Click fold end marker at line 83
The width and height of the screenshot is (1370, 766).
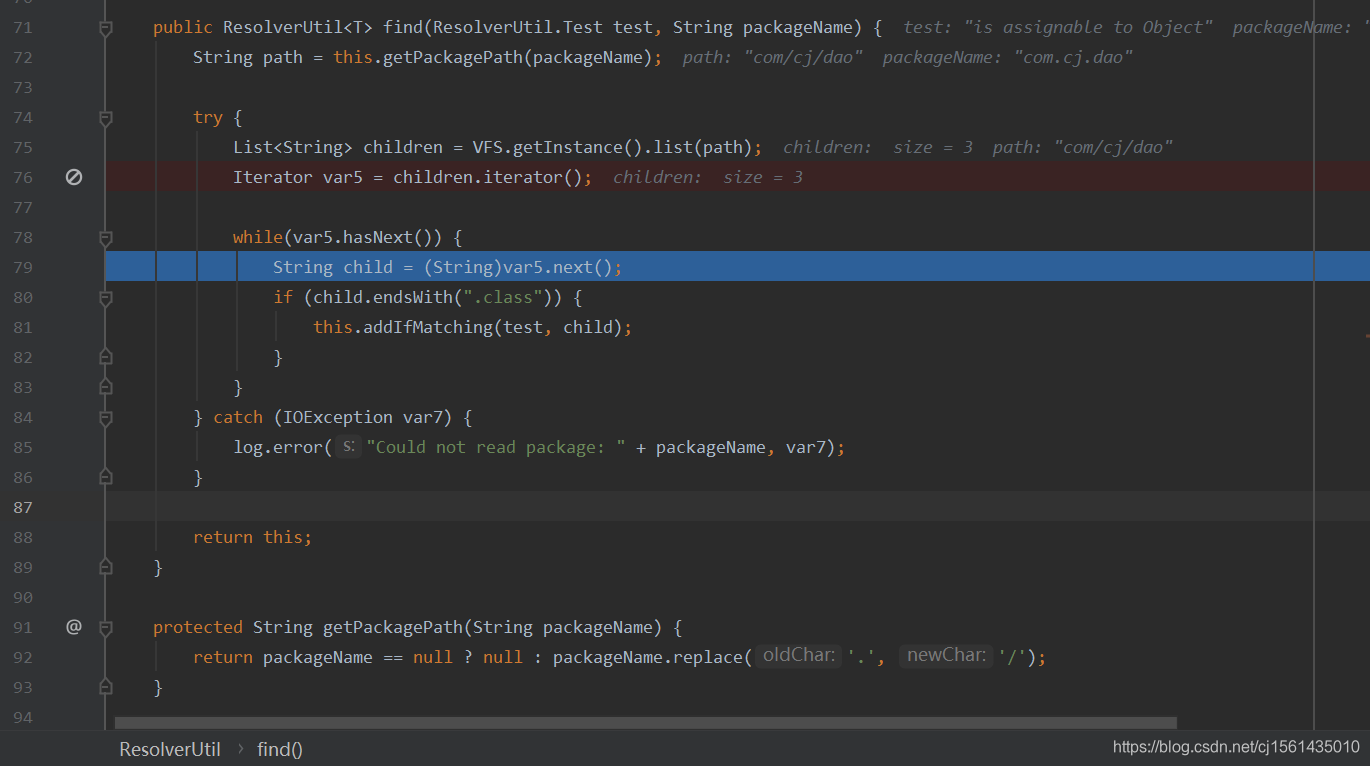pyautogui.click(x=105, y=386)
